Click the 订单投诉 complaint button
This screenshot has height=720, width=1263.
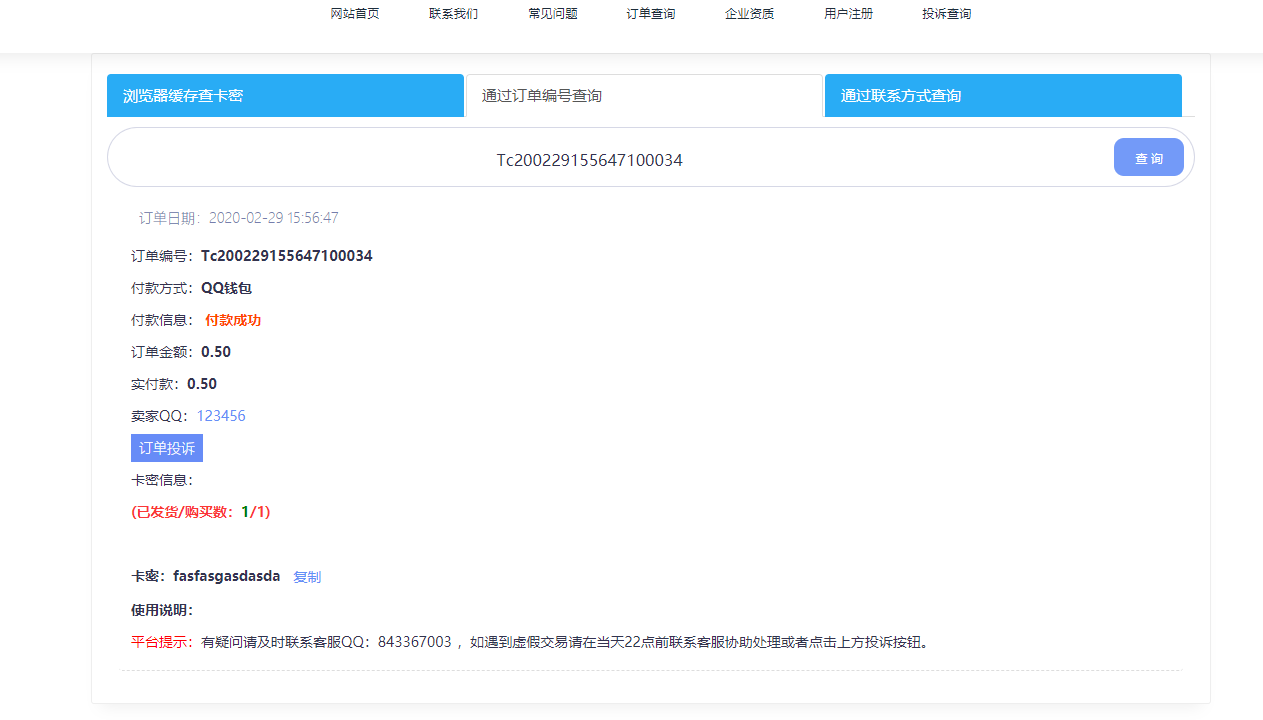[x=167, y=448]
